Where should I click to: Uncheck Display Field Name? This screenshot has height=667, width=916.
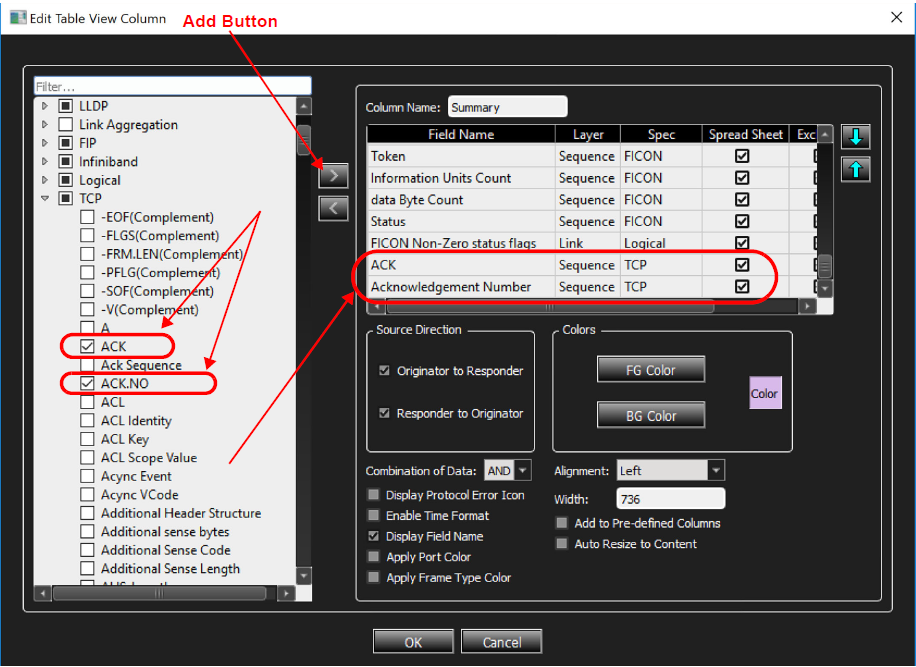point(373,536)
